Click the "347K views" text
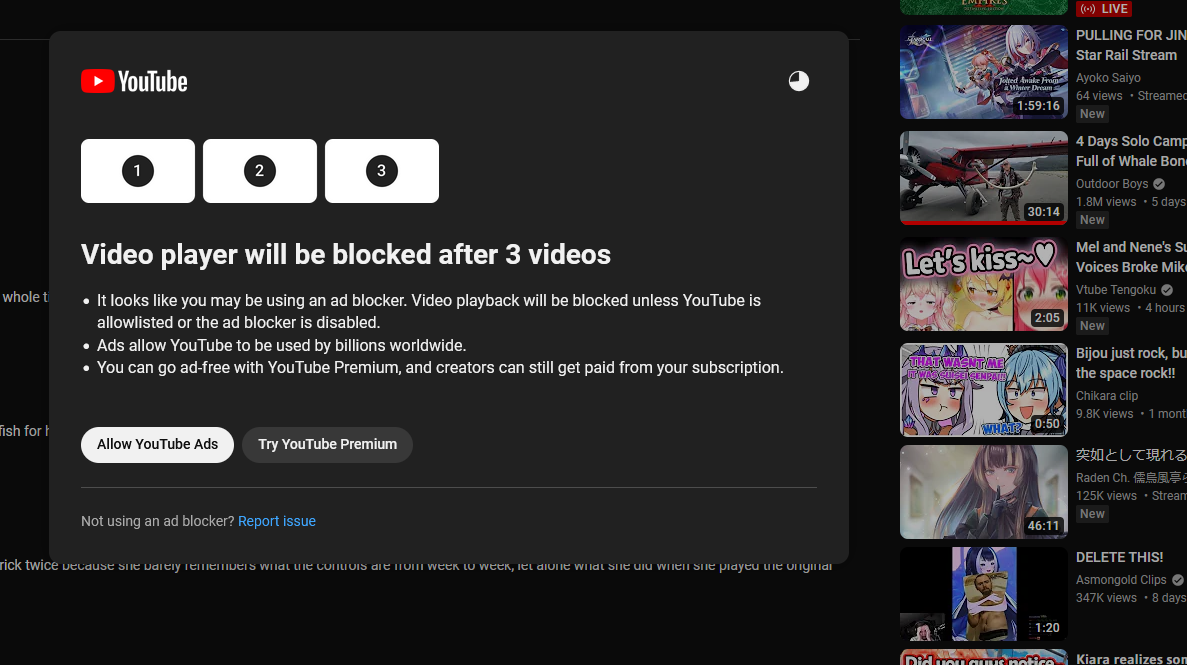Image resolution: width=1187 pixels, height=665 pixels. click(x=1106, y=598)
